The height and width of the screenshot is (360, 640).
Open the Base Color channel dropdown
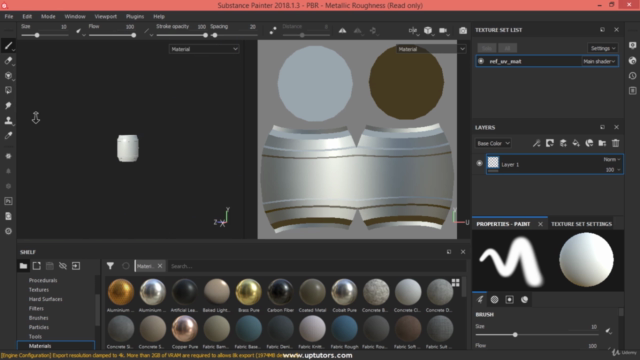[493, 143]
